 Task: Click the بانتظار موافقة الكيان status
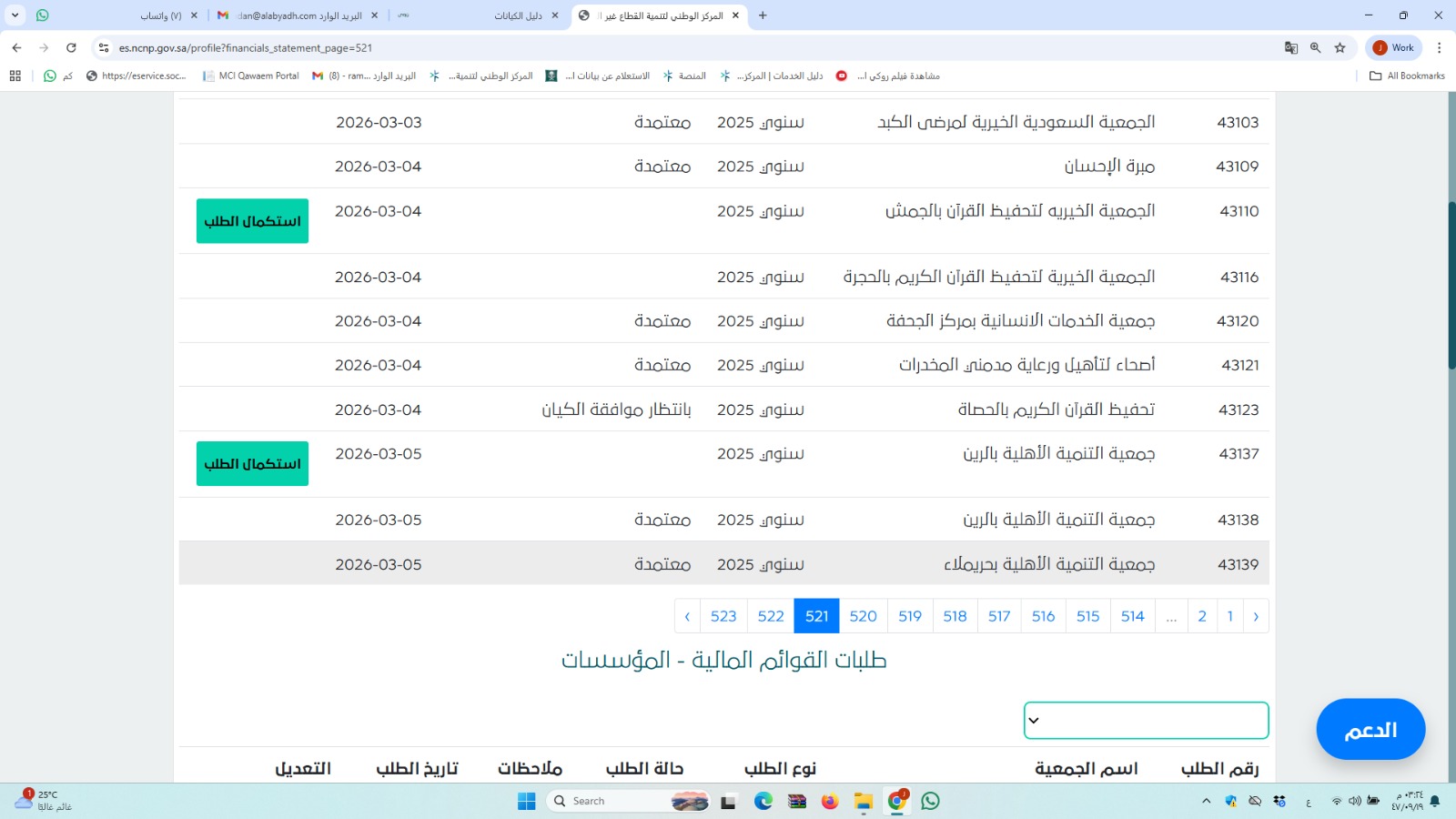616,409
